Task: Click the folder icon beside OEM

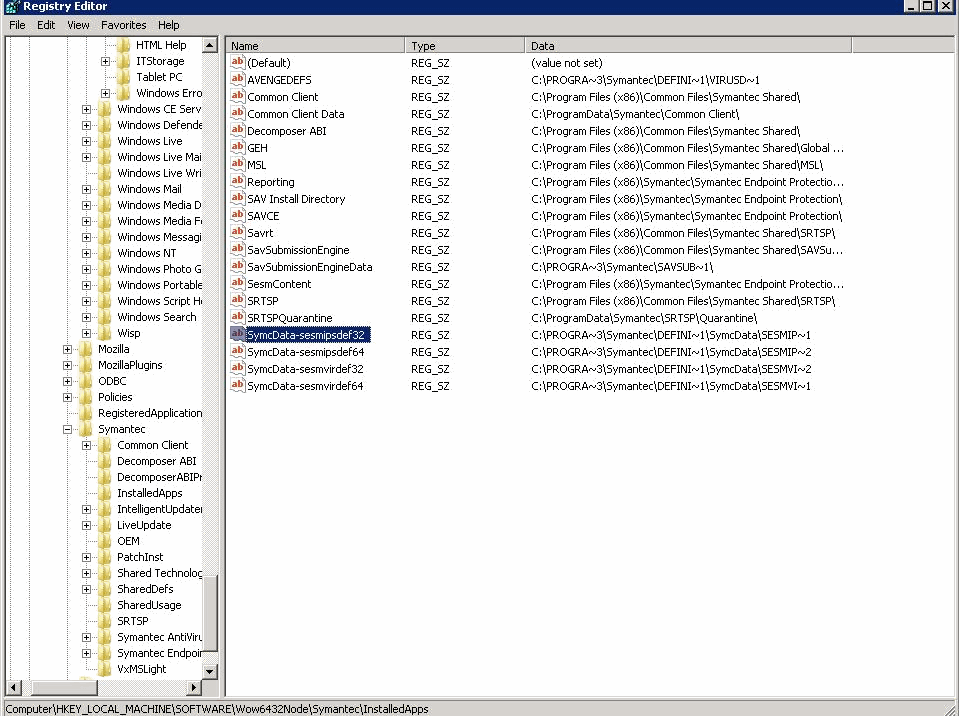Action: [x=105, y=541]
